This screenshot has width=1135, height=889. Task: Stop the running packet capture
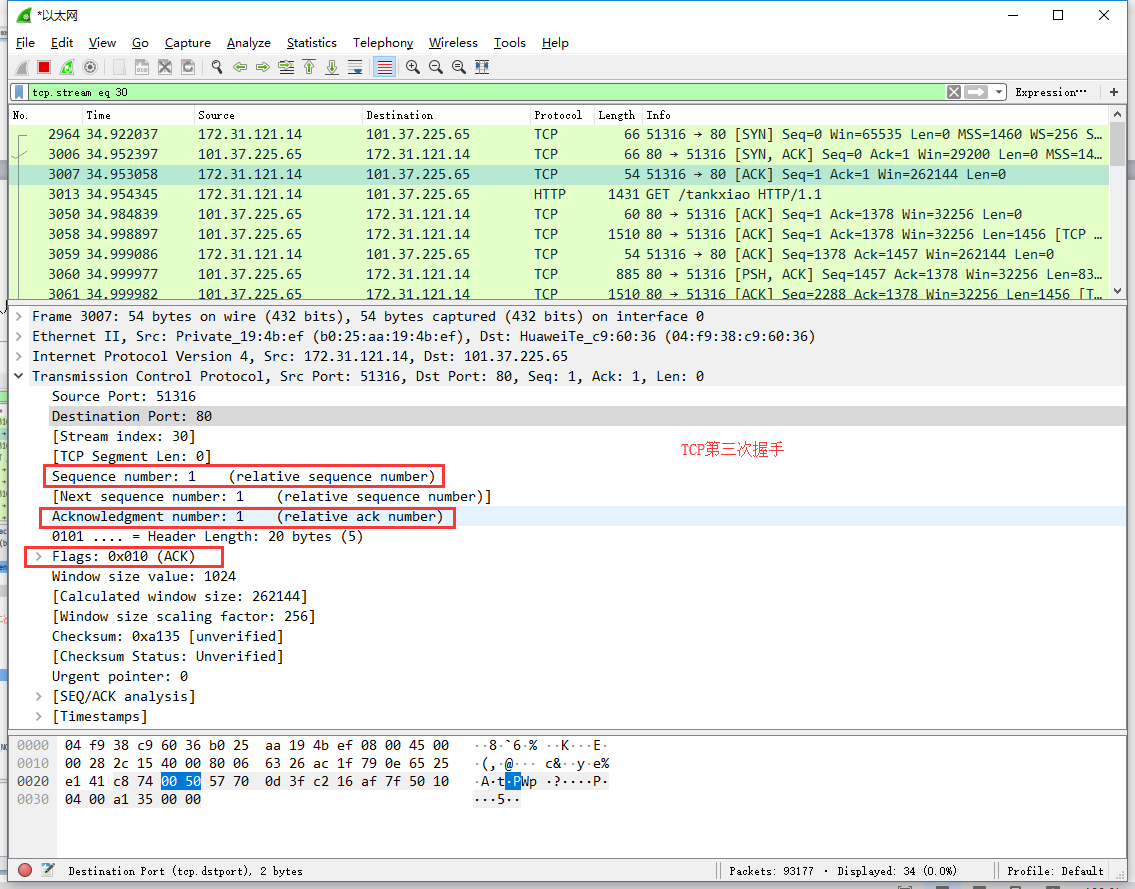[44, 67]
